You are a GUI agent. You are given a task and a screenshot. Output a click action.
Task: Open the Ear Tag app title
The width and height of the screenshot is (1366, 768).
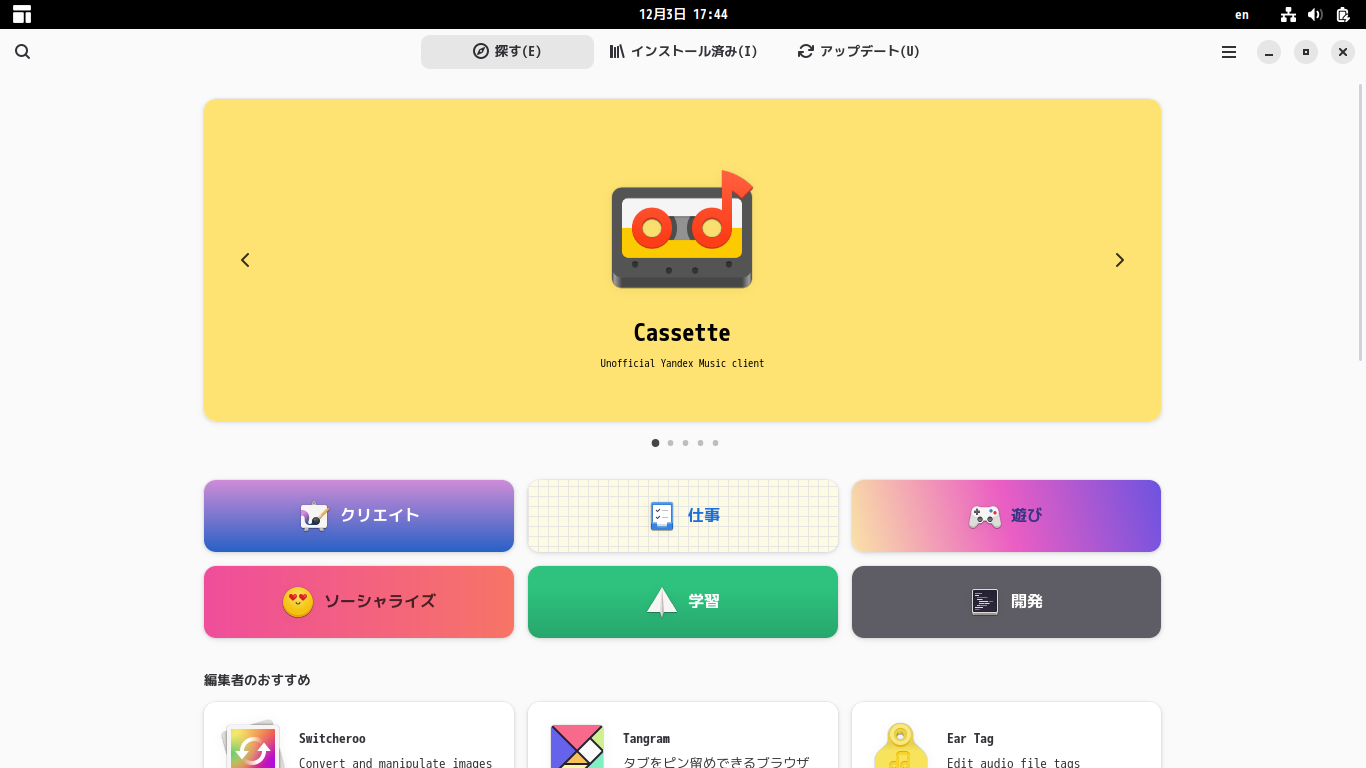coord(970,739)
